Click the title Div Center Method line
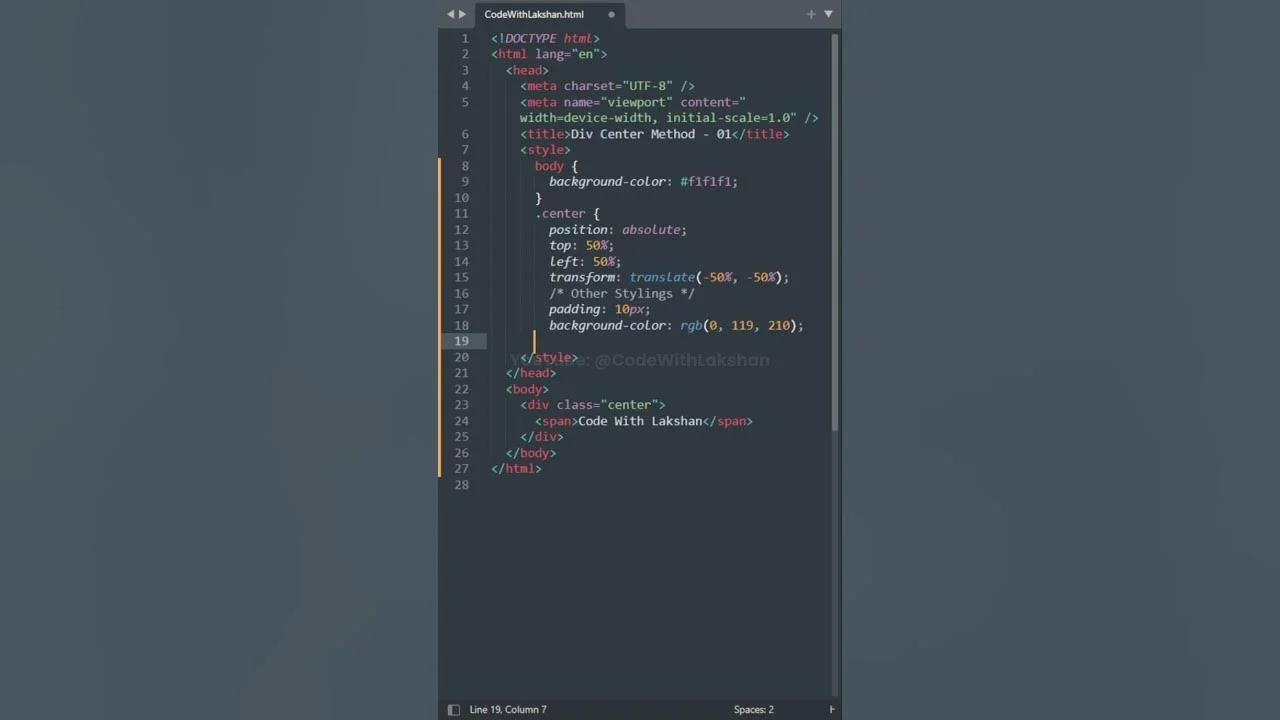The height and width of the screenshot is (720, 1280). tap(654, 134)
